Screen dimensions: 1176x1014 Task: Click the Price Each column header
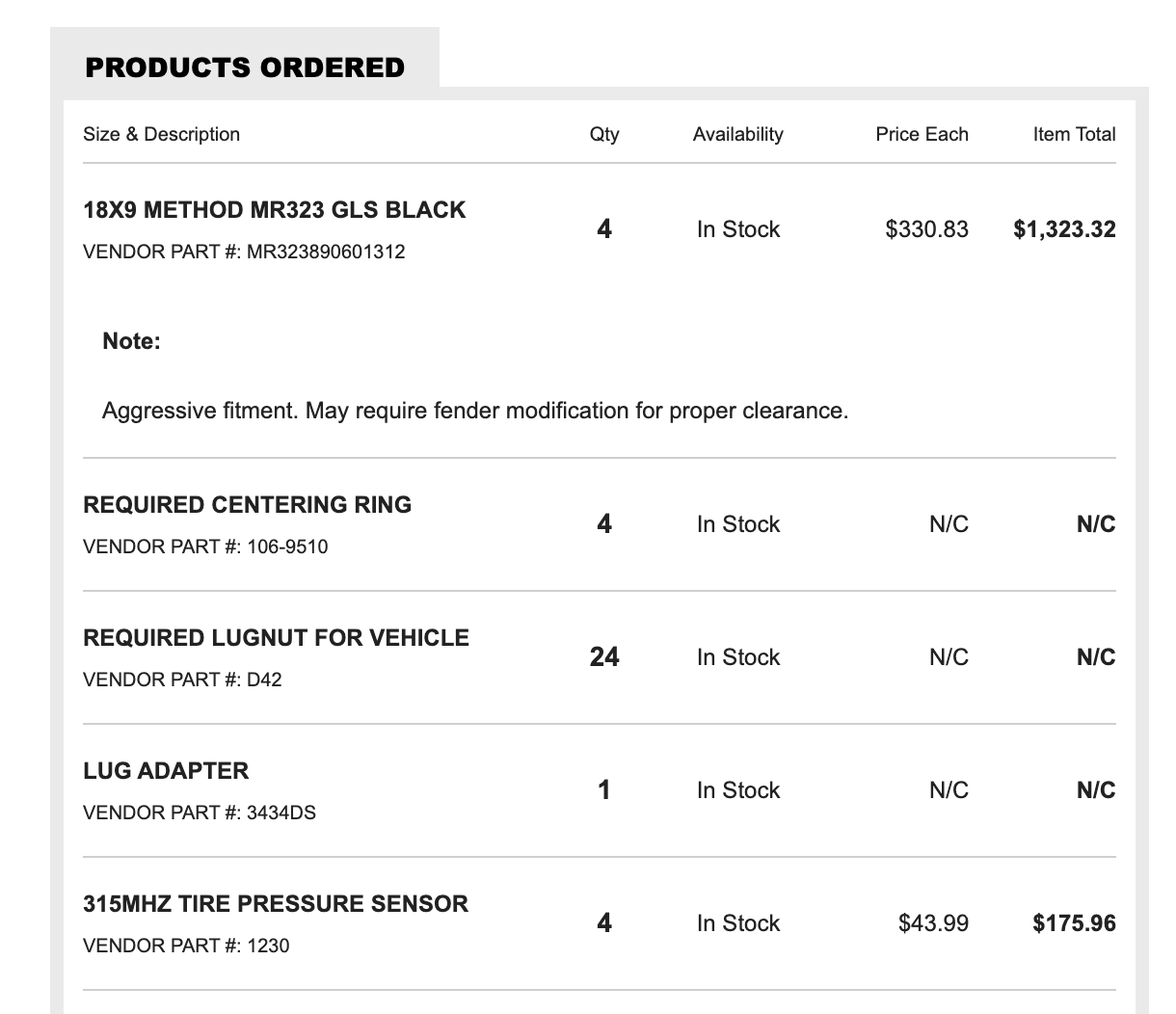(x=922, y=134)
